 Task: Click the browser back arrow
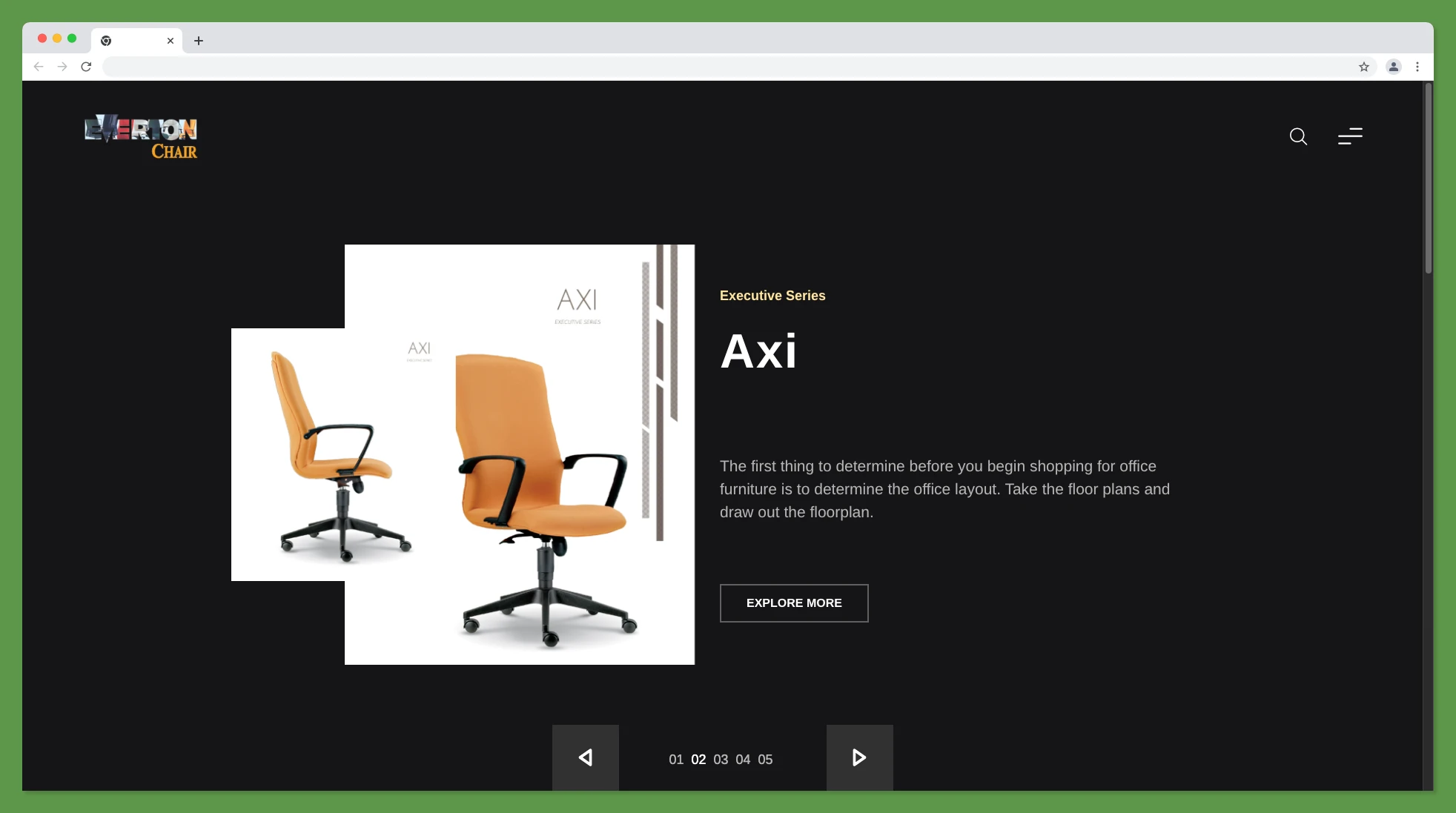(x=38, y=66)
